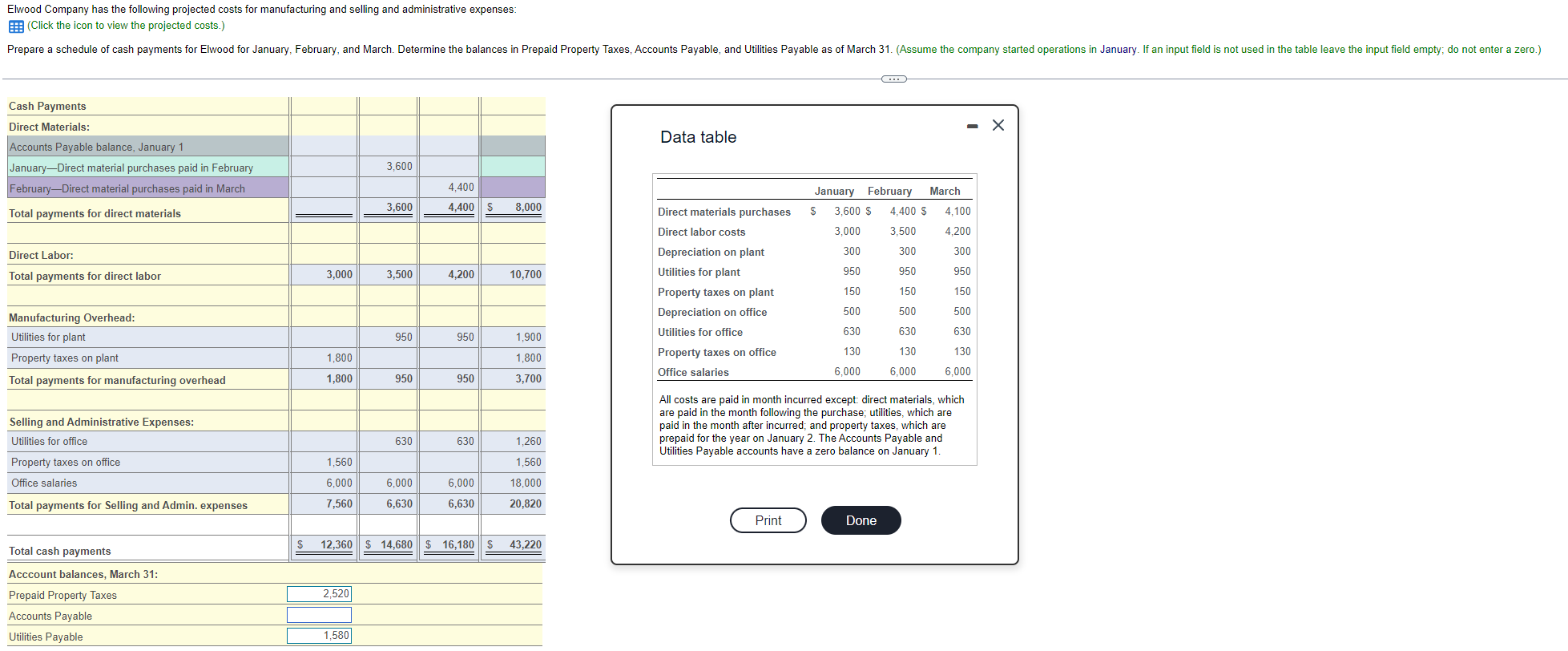This screenshot has width=1568, height=651.
Task: Open the projected costs link
Action: [126, 26]
